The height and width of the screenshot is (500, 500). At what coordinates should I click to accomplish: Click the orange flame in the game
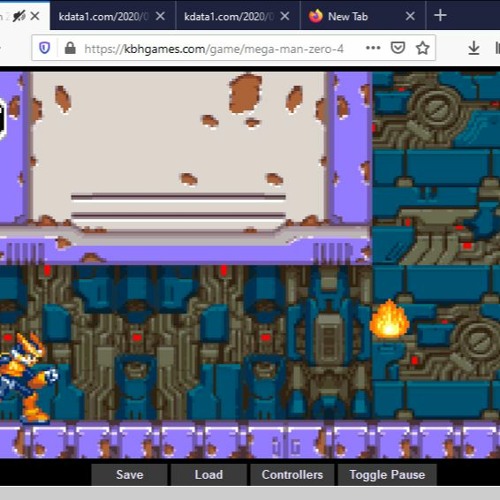coord(389,318)
